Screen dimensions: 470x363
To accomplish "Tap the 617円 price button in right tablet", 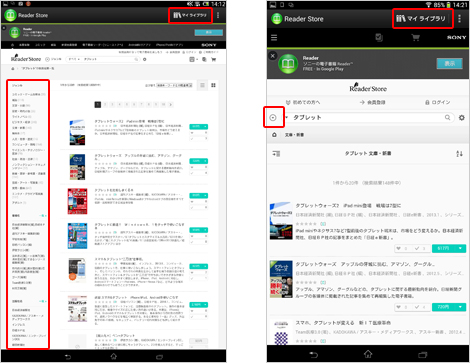I will (443, 248).
